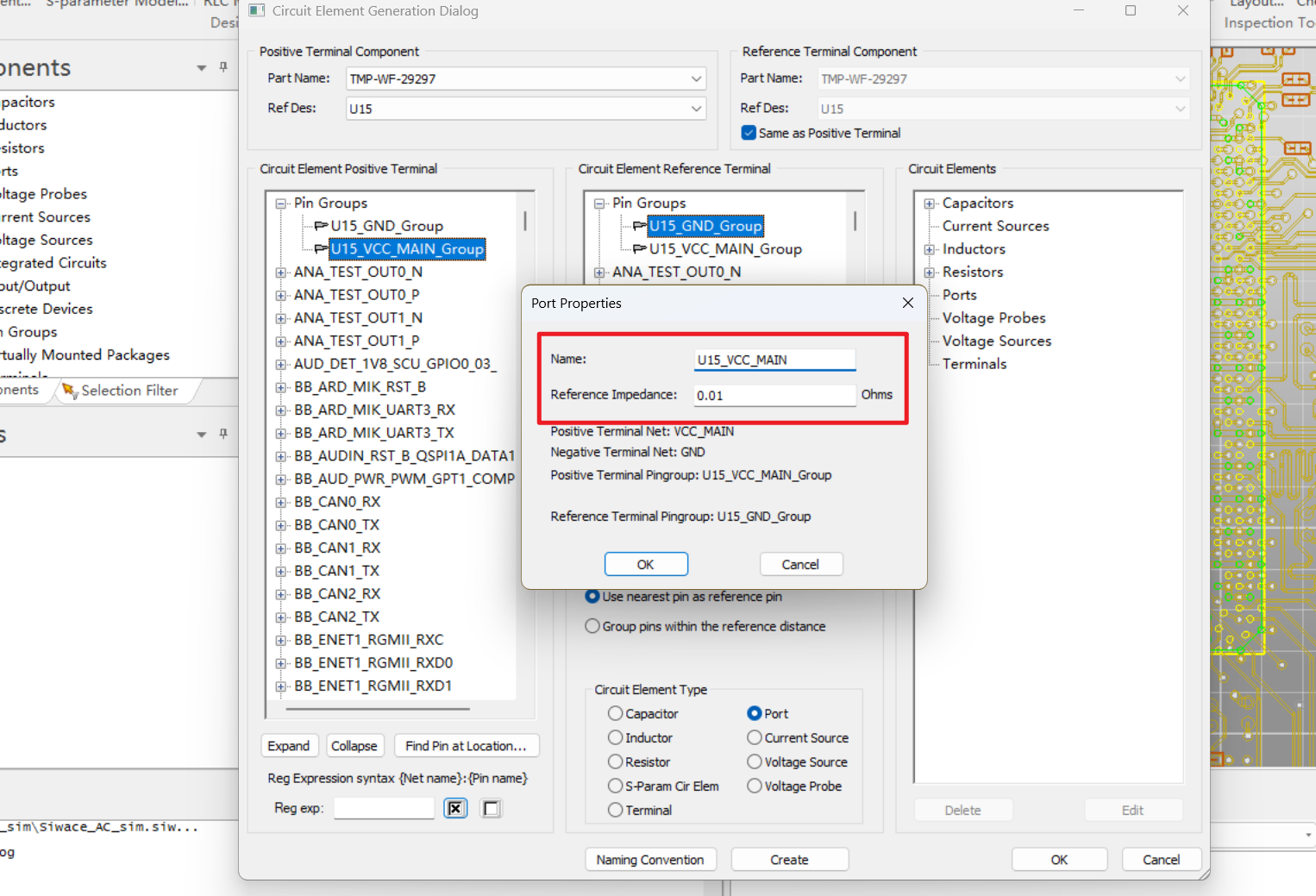The height and width of the screenshot is (896, 1316).
Task: Choose S-Param Cir Elem type
Action: click(615, 786)
